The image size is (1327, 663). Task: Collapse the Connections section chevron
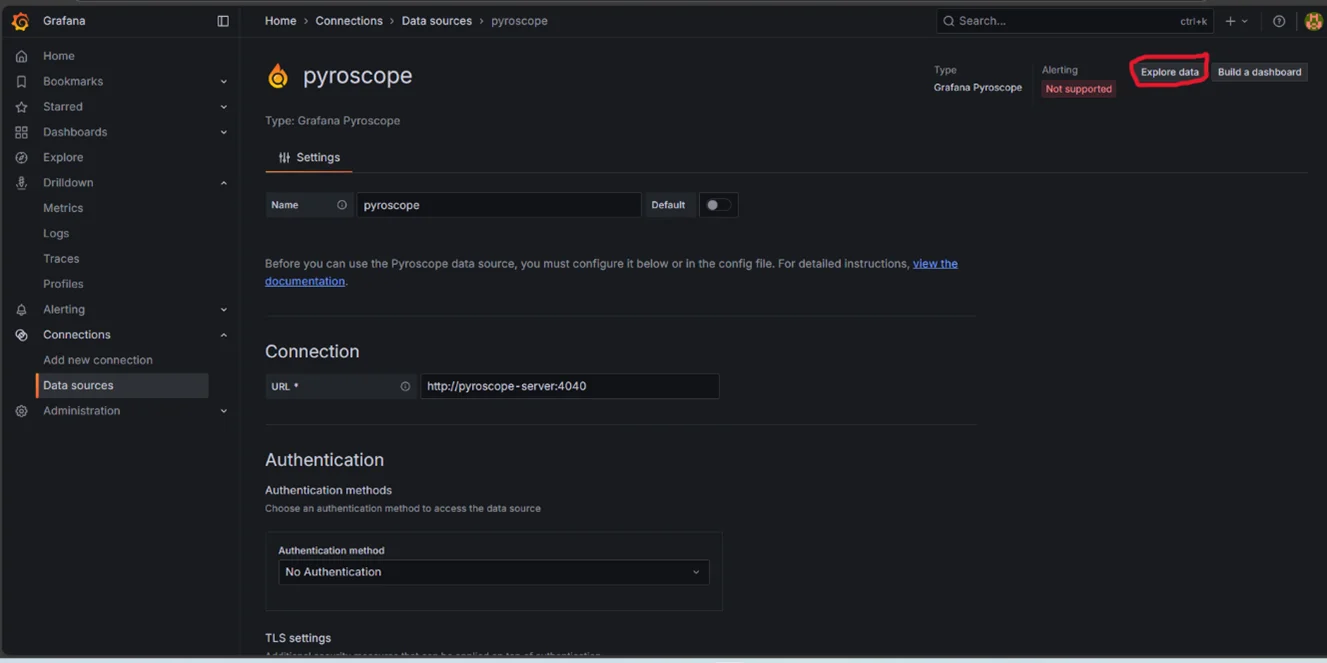pos(223,335)
